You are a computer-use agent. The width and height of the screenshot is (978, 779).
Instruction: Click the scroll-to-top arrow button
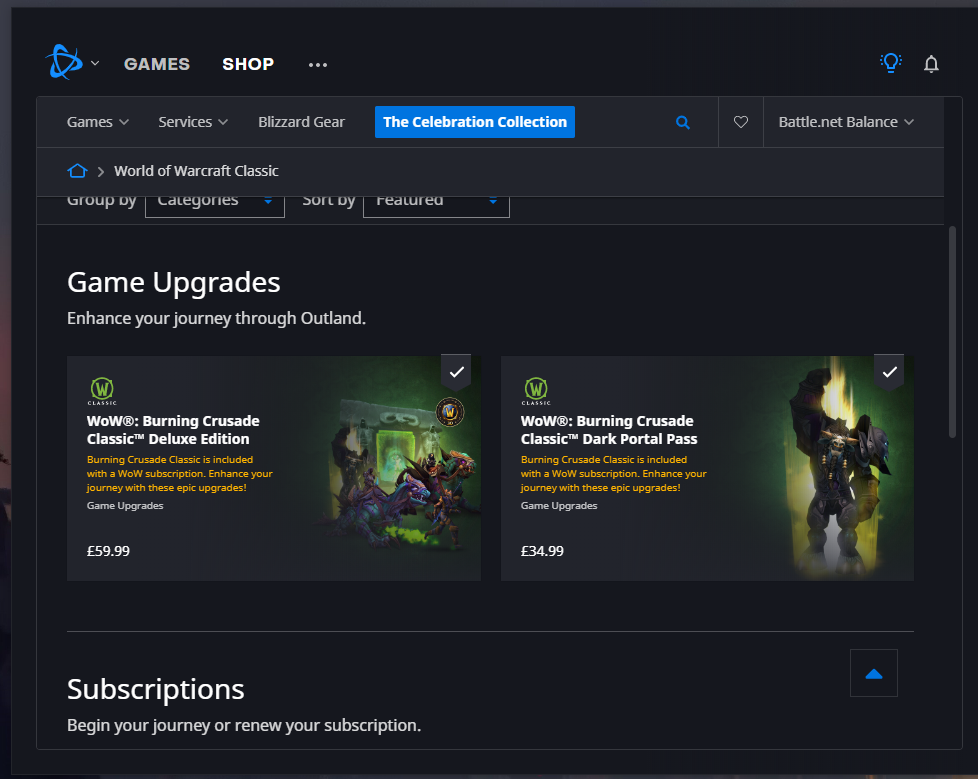point(874,673)
